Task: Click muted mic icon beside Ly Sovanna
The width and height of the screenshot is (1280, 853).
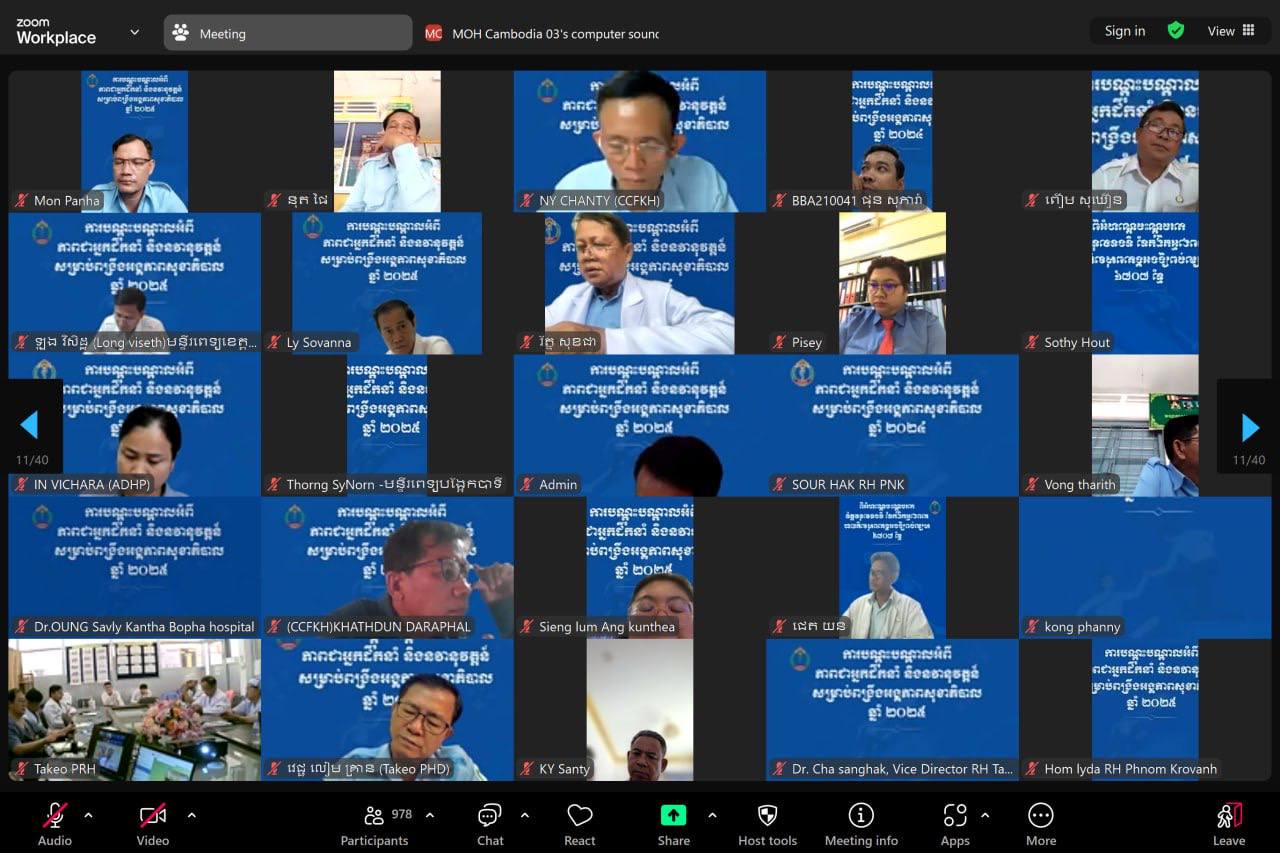Action: click(x=274, y=342)
